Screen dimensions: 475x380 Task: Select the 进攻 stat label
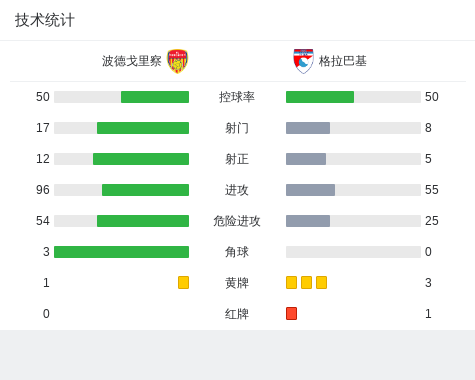point(237,190)
